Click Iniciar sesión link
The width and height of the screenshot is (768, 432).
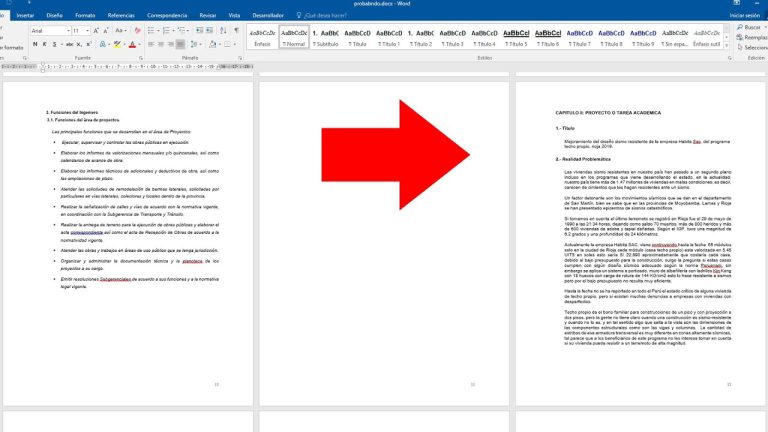click(x=743, y=16)
